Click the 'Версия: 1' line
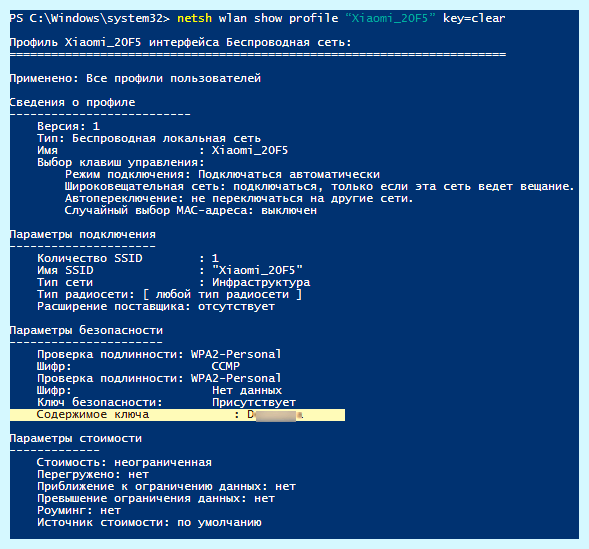This screenshot has height=549, width=589. pos(68,126)
